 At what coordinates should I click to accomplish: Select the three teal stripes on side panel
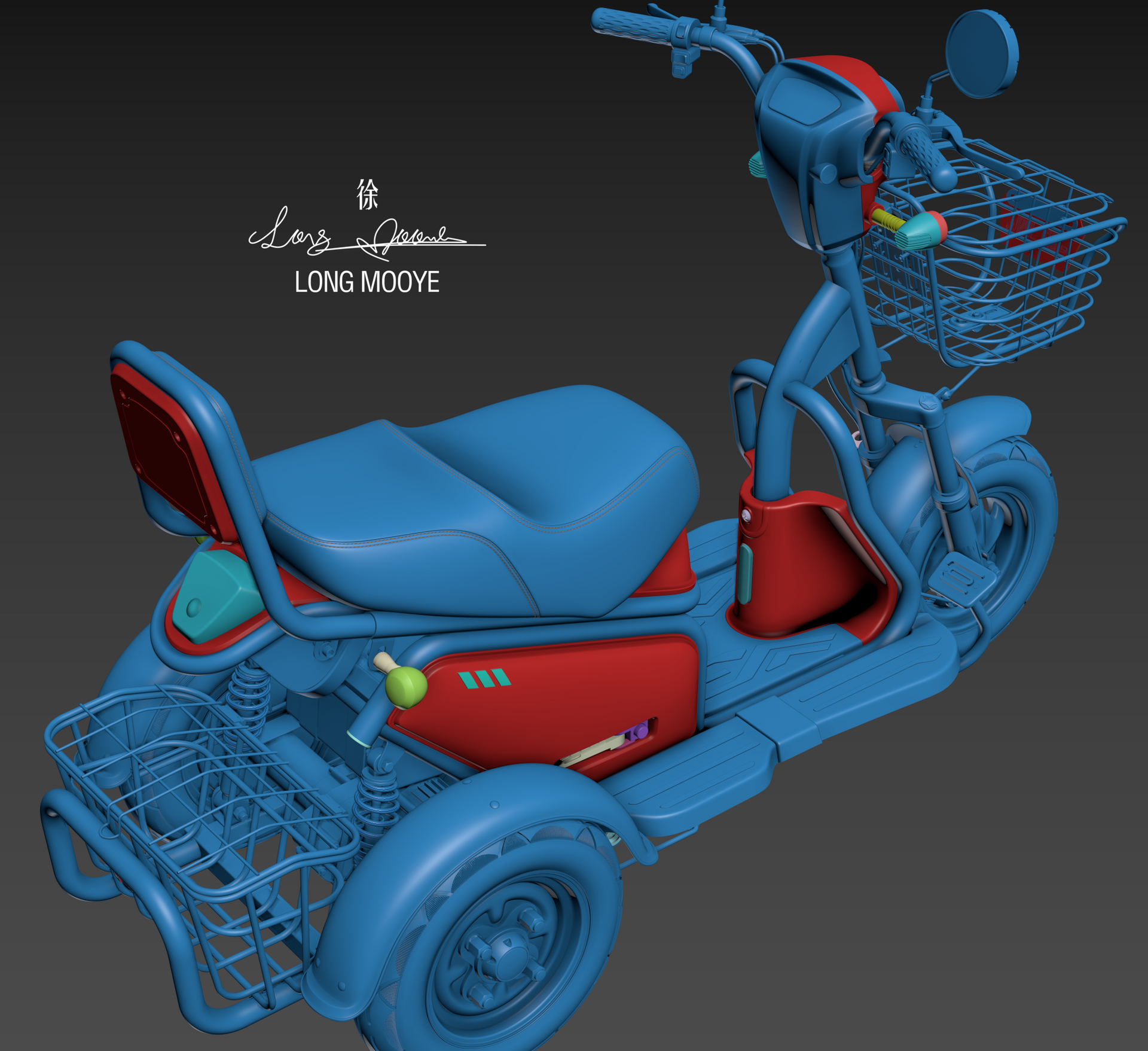point(484,679)
